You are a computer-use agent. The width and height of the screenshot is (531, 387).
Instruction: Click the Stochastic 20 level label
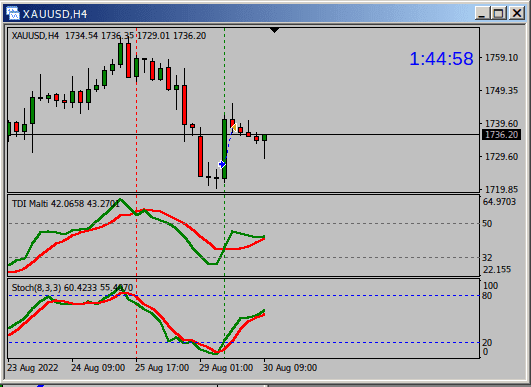click(x=487, y=343)
